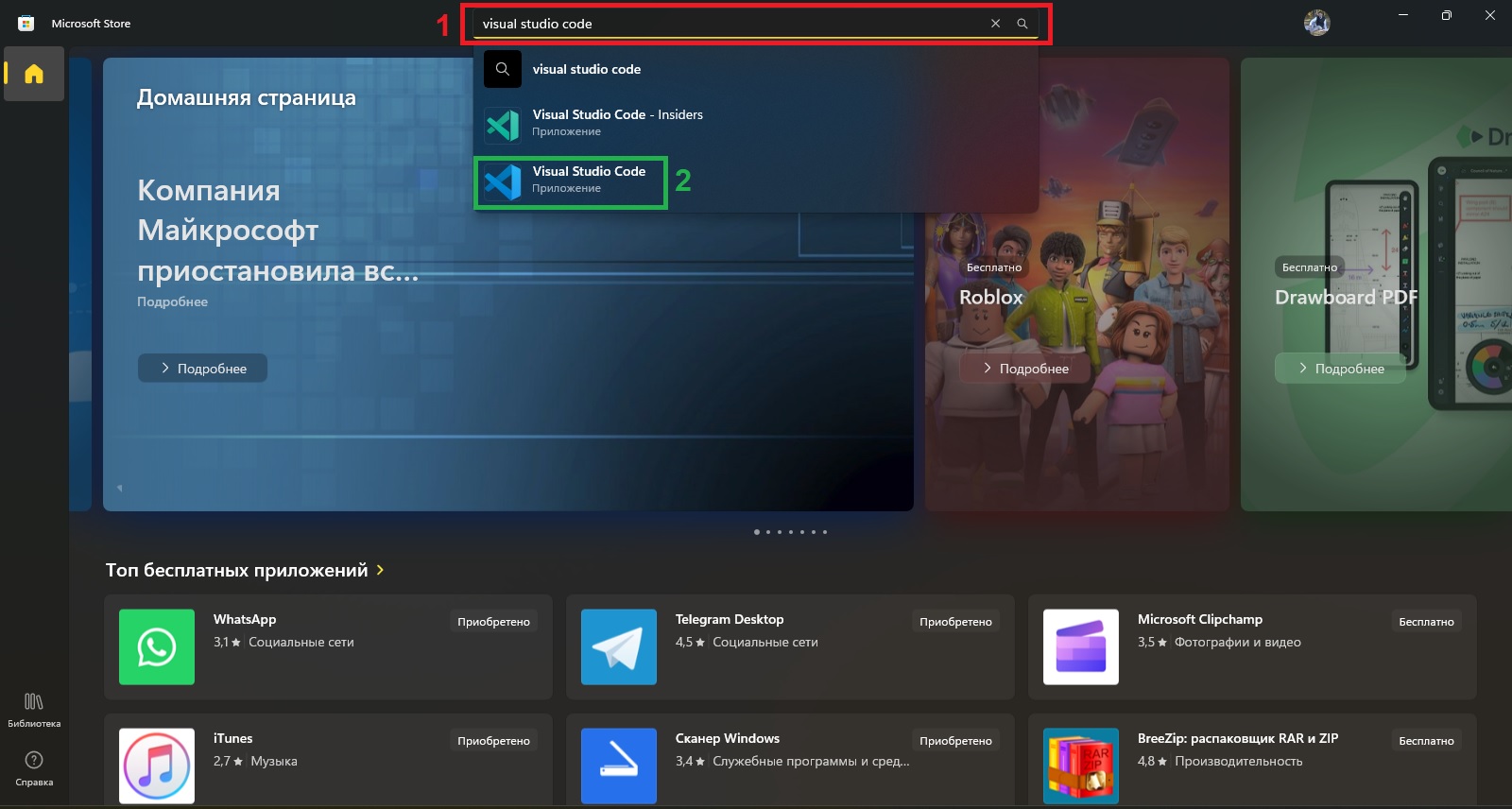
Task: Click the search magnifier in search box
Action: [1022, 24]
